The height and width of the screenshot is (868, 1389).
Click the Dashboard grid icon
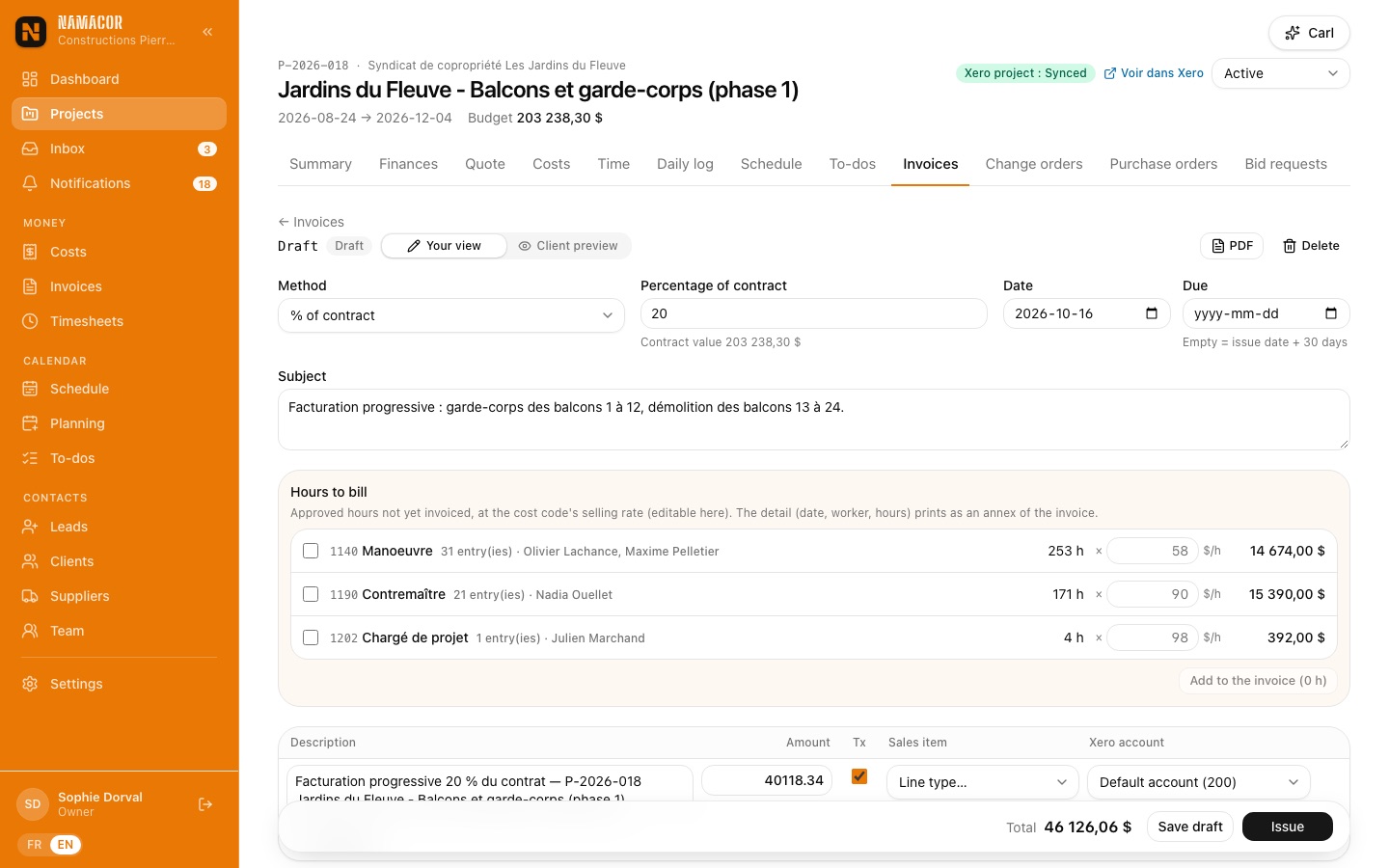click(30, 79)
